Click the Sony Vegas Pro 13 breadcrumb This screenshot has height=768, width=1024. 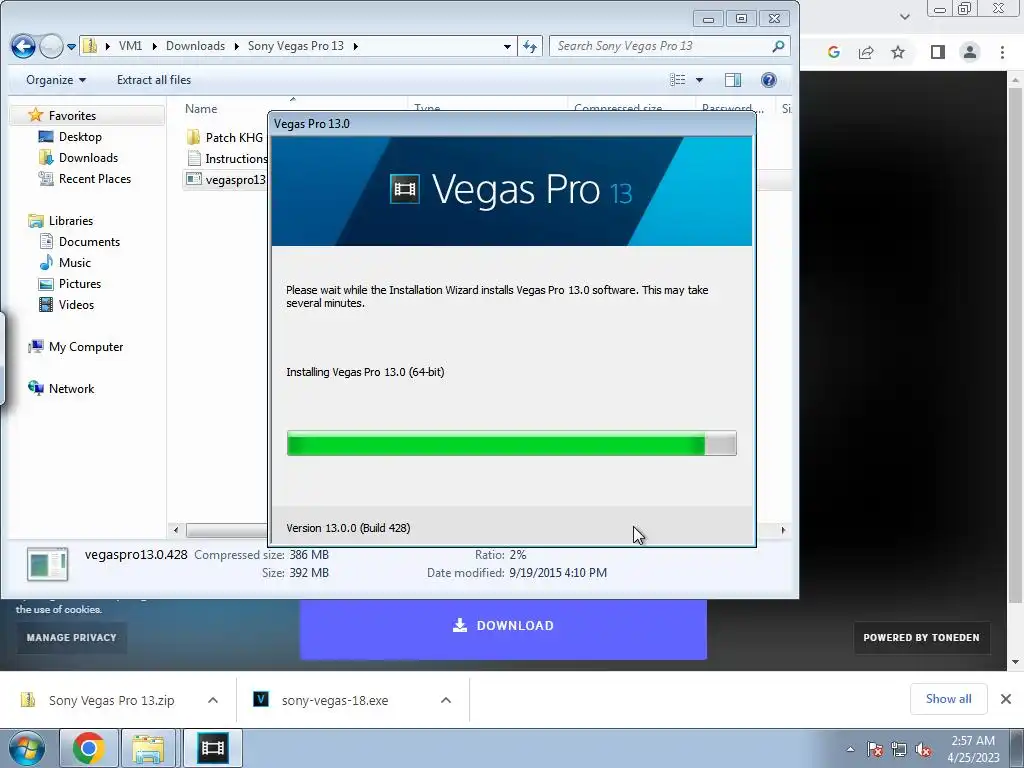pyautogui.click(x=295, y=46)
